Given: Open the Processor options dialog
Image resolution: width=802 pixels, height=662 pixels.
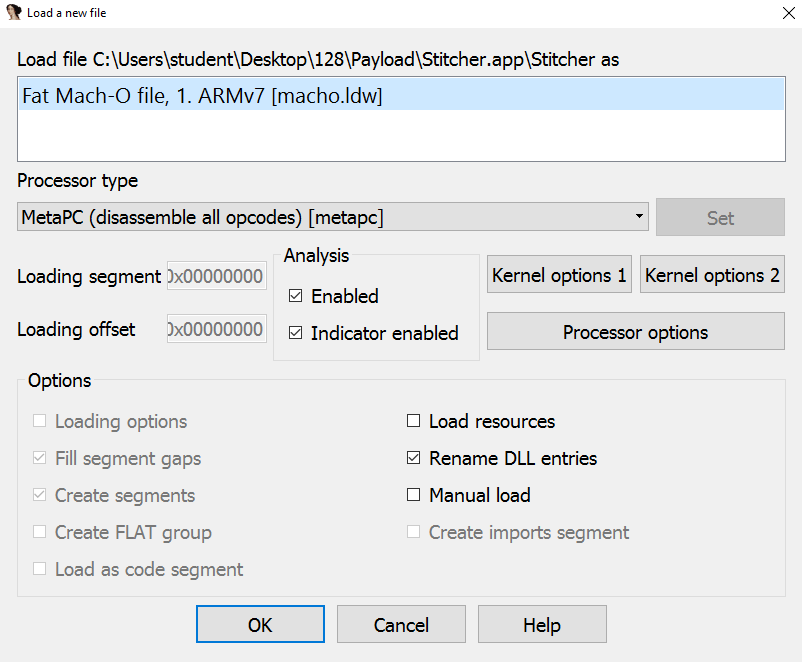Looking at the screenshot, I should coord(635,332).
